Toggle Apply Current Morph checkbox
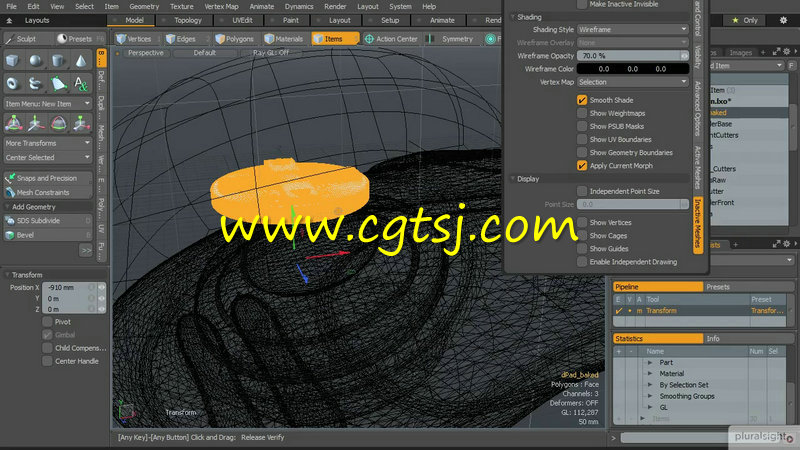This screenshot has height=450, width=800. (x=582, y=165)
